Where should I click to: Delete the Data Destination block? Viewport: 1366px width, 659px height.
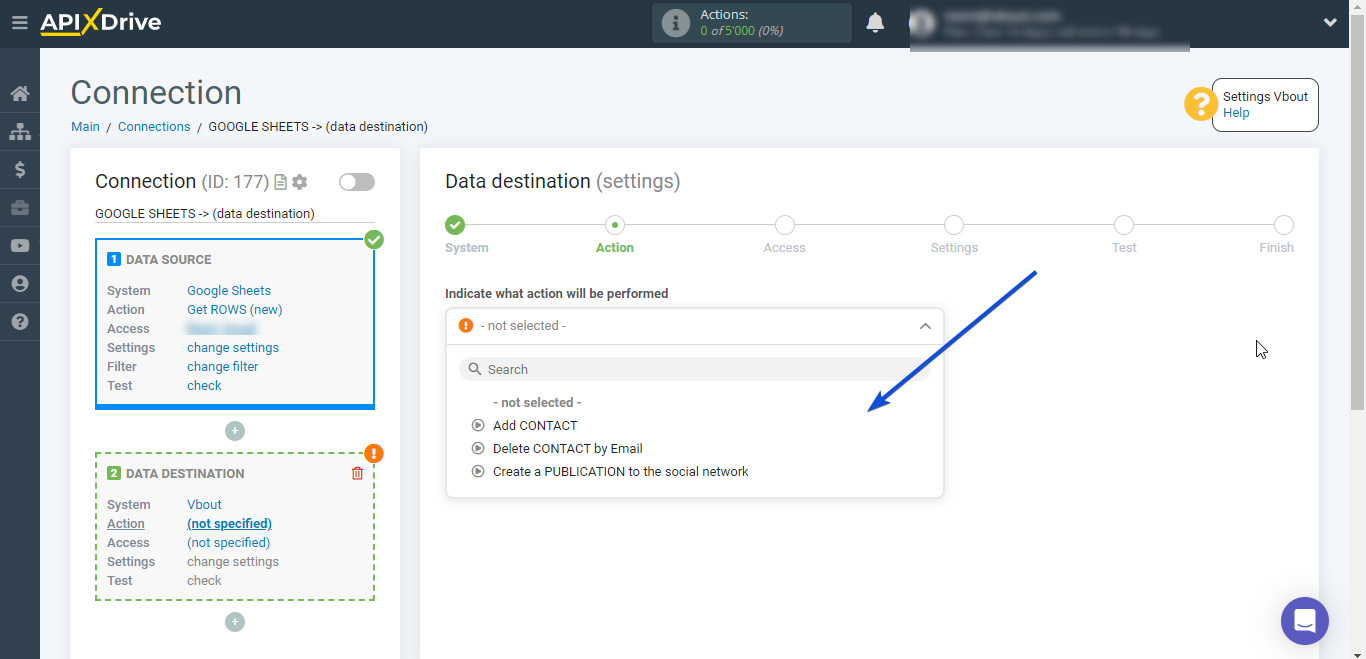click(357, 473)
